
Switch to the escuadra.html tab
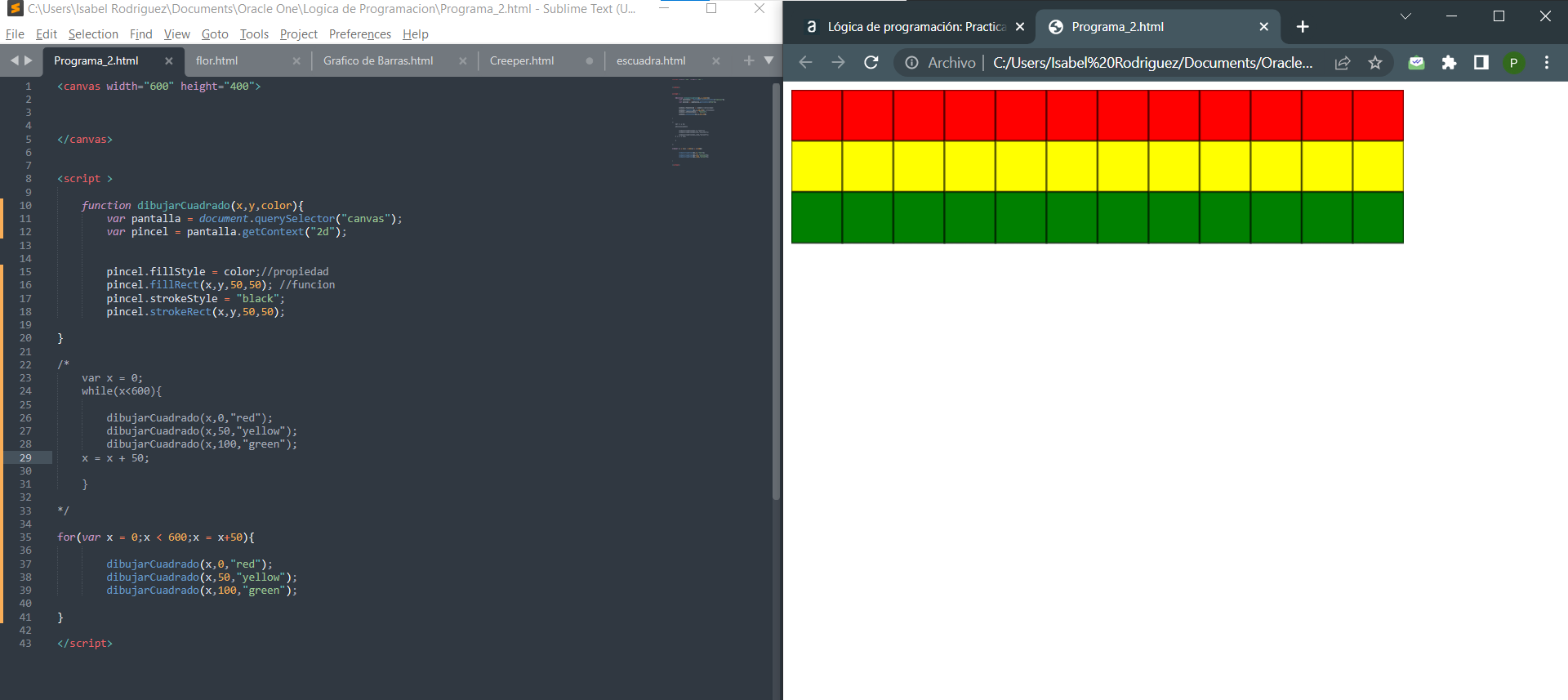[x=651, y=61]
